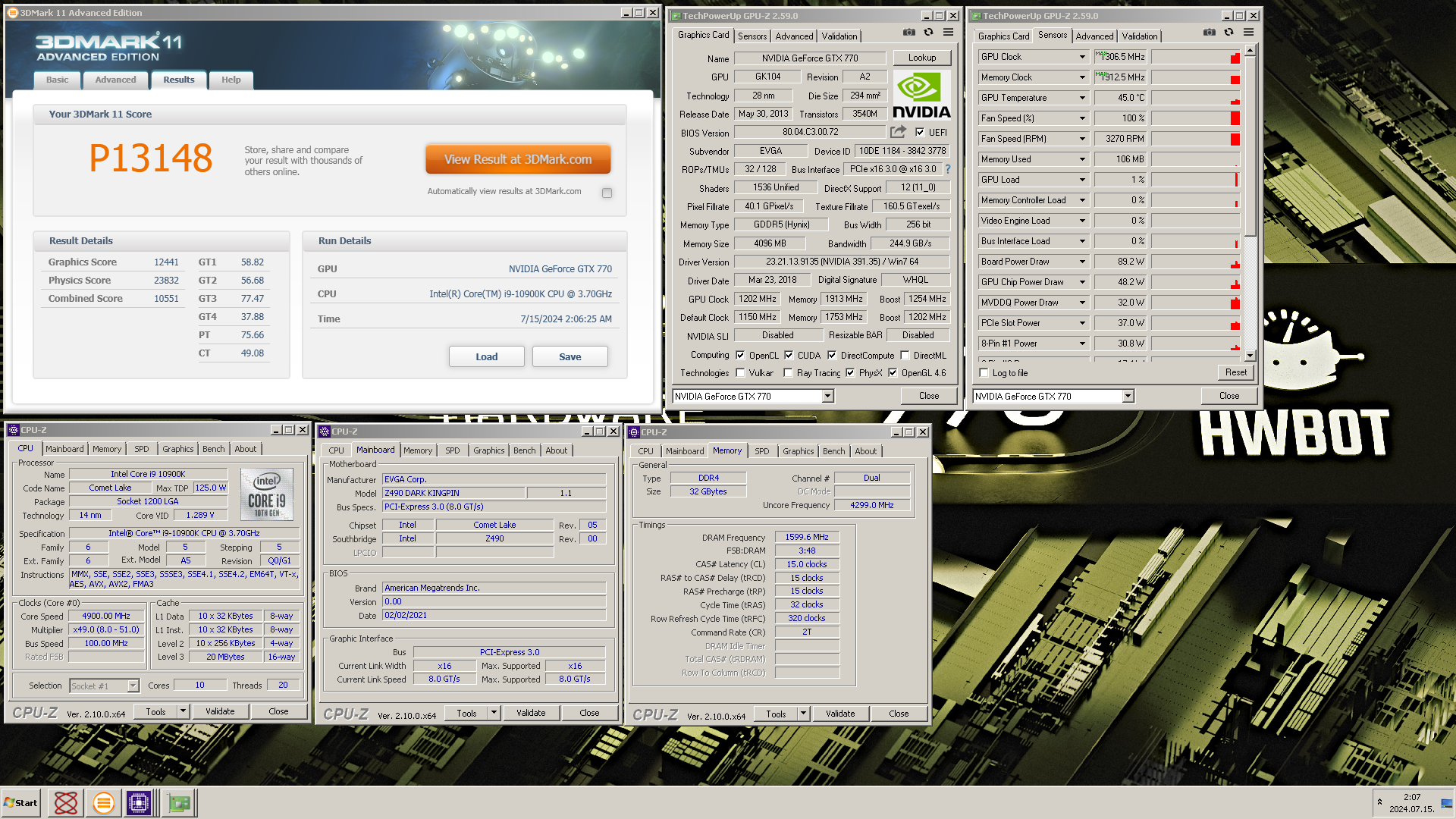Click camera icon in GPU-Z Sensors window
The width and height of the screenshot is (1456, 819).
coord(1209,33)
